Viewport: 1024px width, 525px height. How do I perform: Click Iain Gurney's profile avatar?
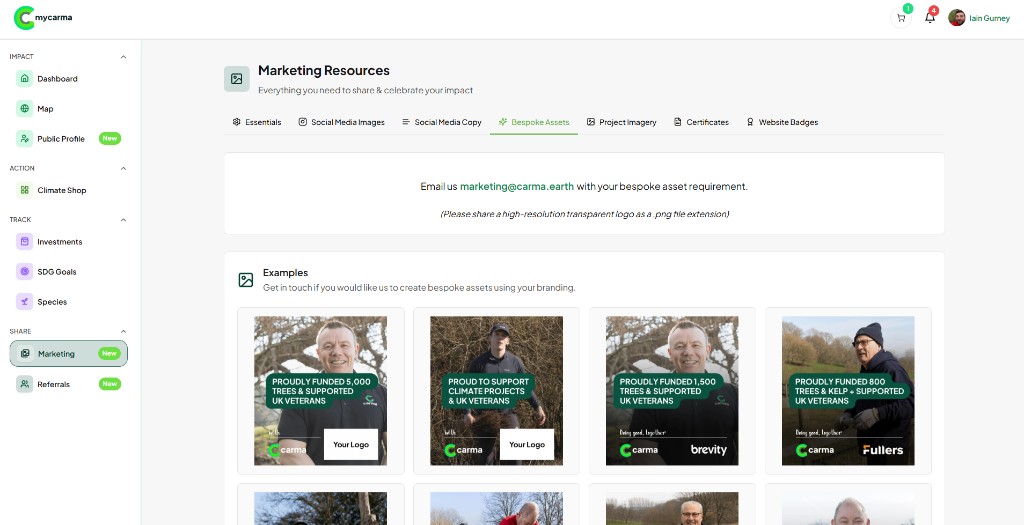click(x=957, y=18)
